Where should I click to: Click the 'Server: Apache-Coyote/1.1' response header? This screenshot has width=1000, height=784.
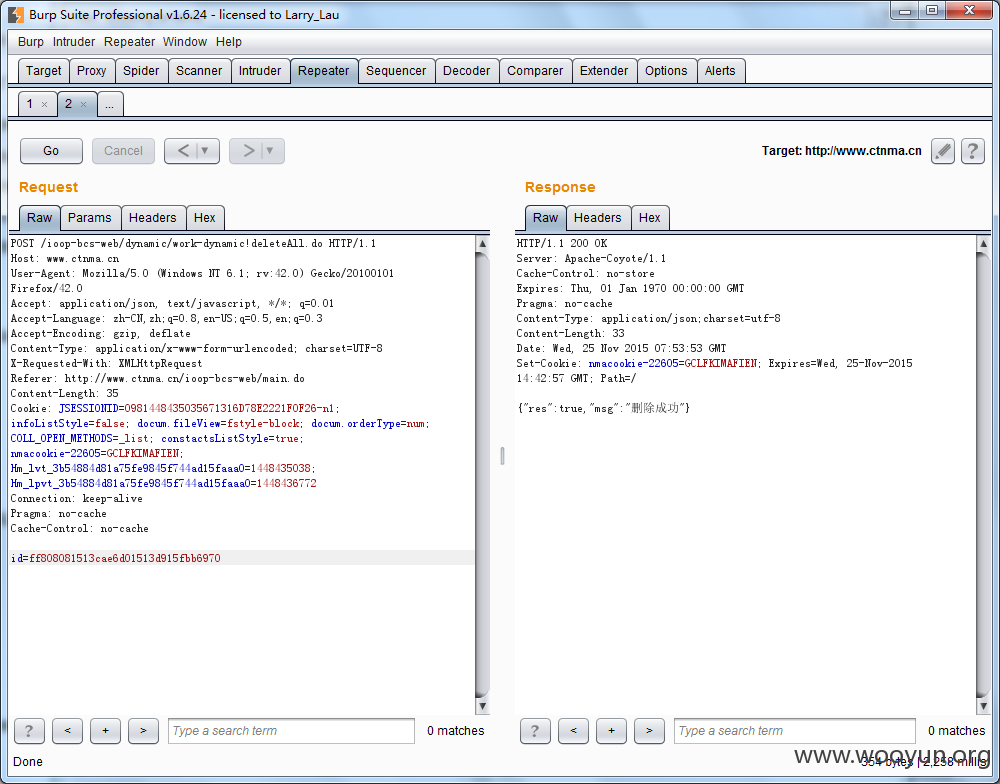[591, 258]
